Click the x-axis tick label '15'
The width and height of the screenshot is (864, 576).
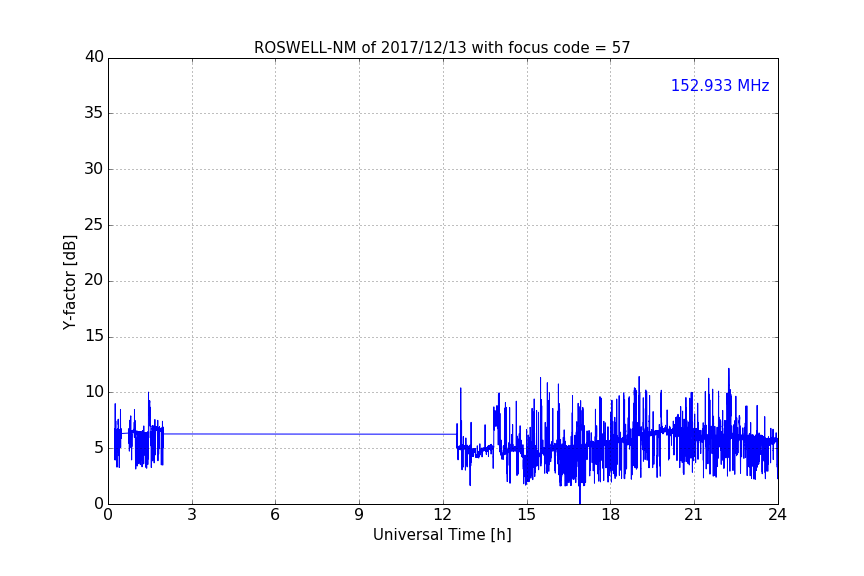pyautogui.click(x=527, y=515)
